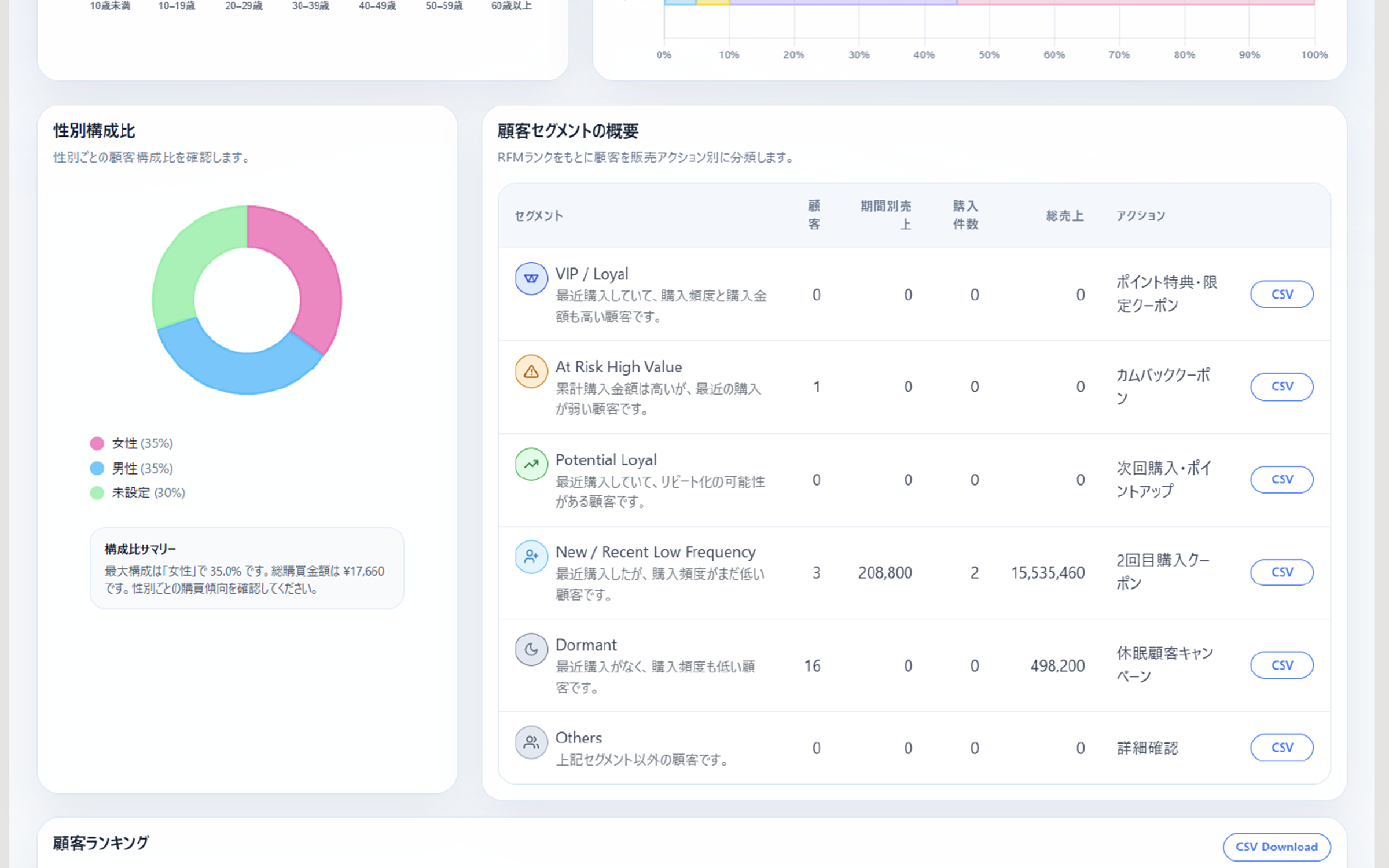Click the VIP / Loyal crown icon

(x=531, y=278)
